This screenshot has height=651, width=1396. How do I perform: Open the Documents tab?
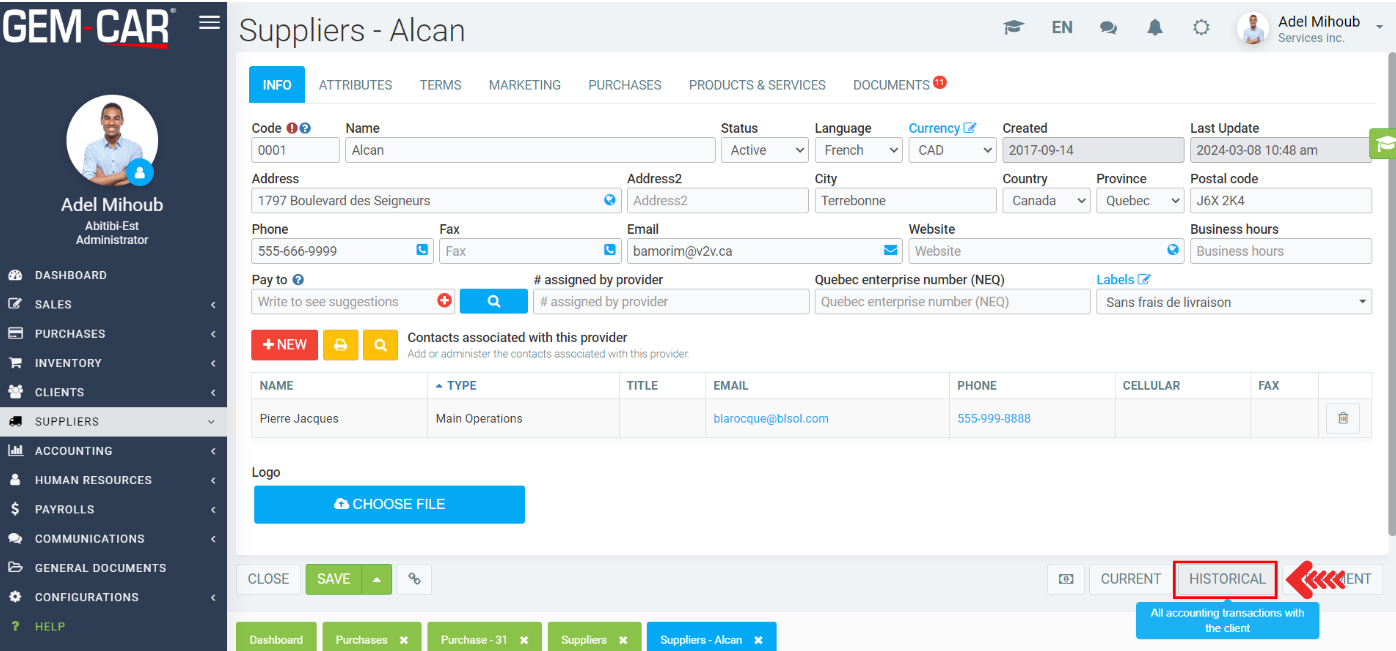[x=891, y=85]
